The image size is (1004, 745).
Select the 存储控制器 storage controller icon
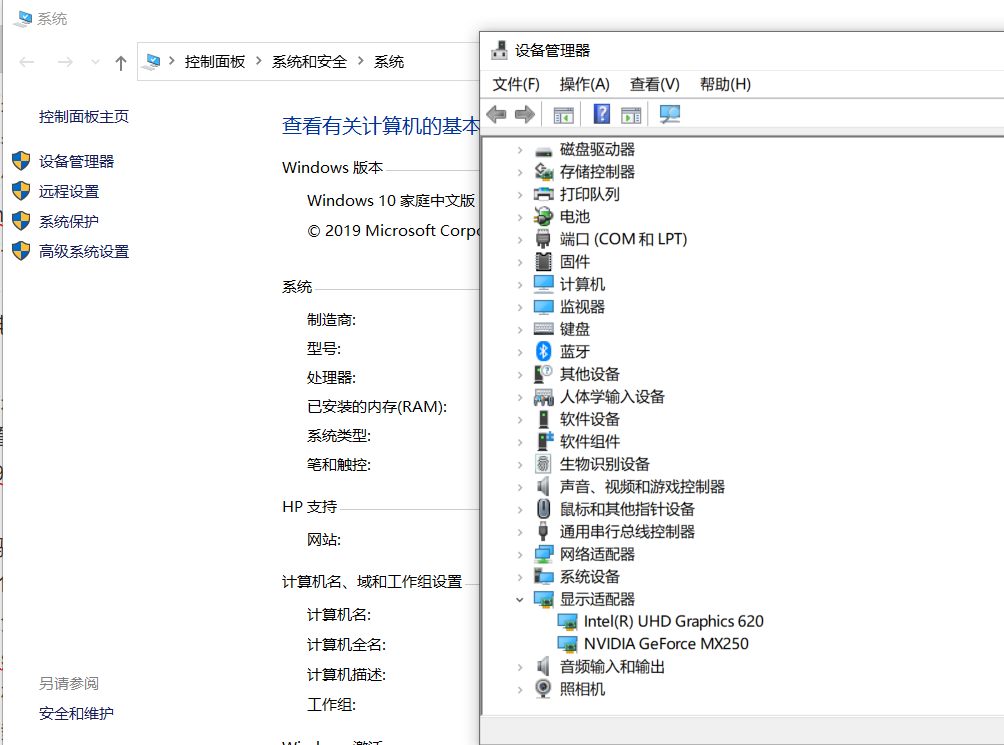(544, 172)
